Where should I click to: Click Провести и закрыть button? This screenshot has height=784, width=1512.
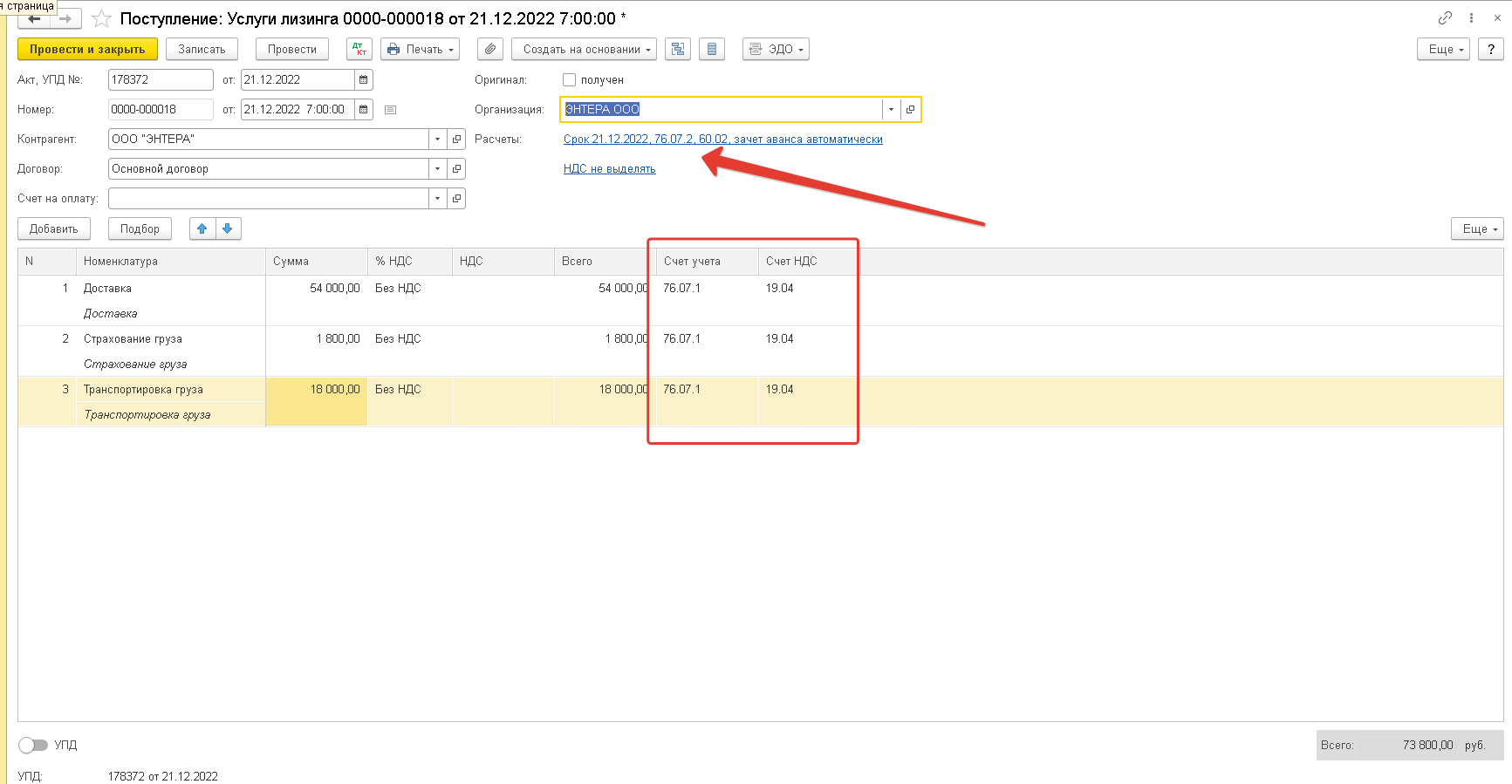(x=87, y=50)
